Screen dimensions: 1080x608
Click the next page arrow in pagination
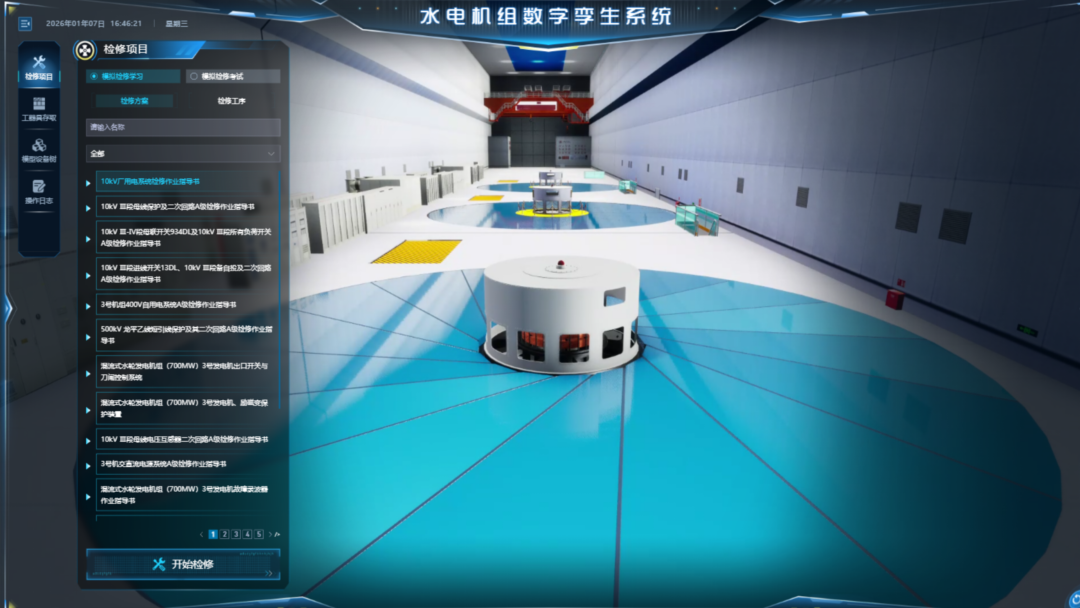[x=269, y=534]
